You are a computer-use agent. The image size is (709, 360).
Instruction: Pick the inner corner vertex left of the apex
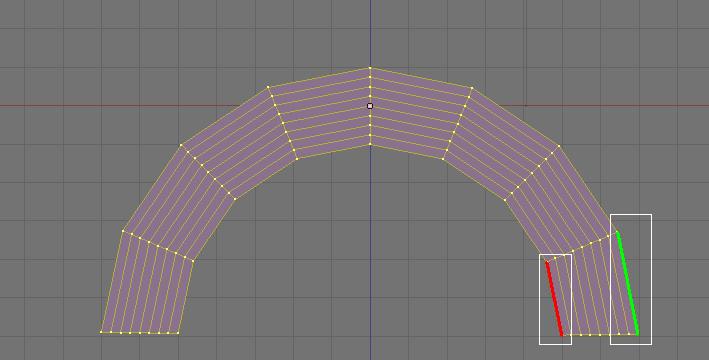coord(297,159)
